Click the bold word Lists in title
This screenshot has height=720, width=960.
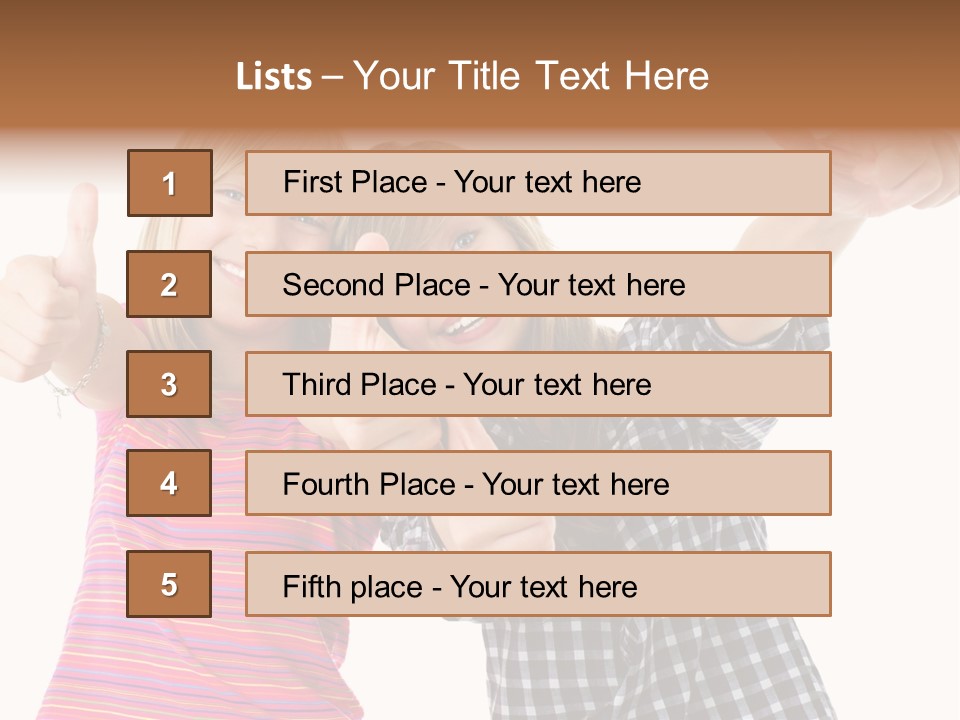coord(273,77)
